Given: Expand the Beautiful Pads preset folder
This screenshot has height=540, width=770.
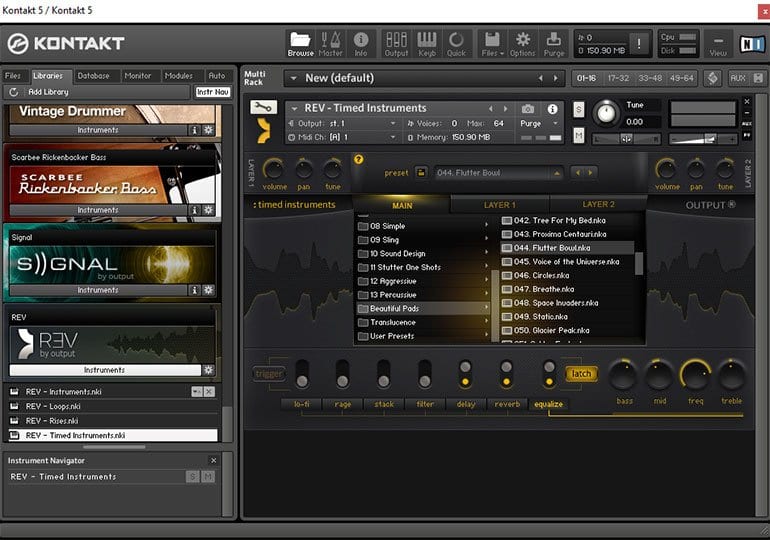Looking at the screenshot, I should point(394,309).
